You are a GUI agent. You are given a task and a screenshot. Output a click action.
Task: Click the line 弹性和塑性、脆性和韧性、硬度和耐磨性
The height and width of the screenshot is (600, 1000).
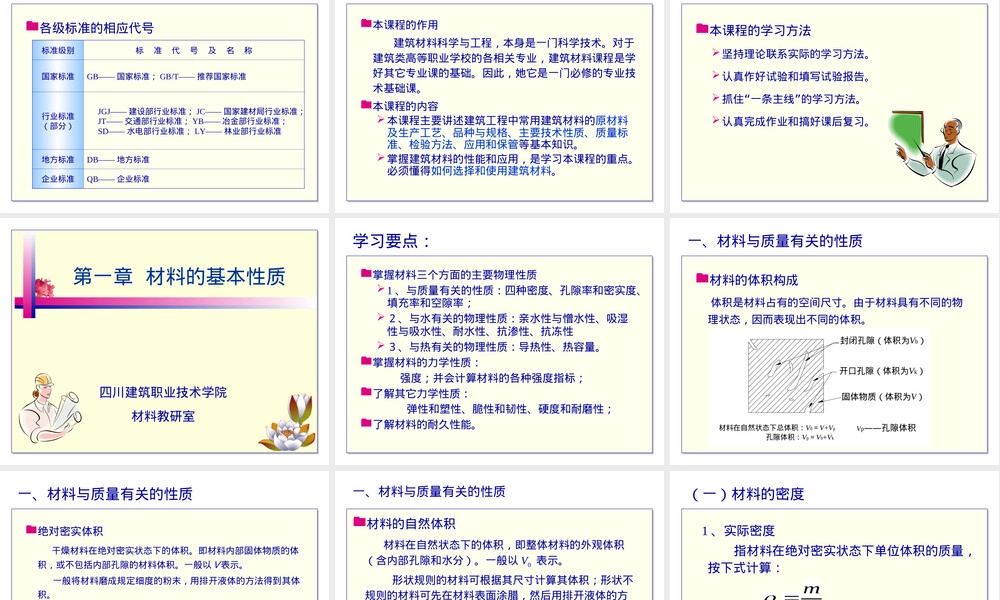tap(510, 409)
